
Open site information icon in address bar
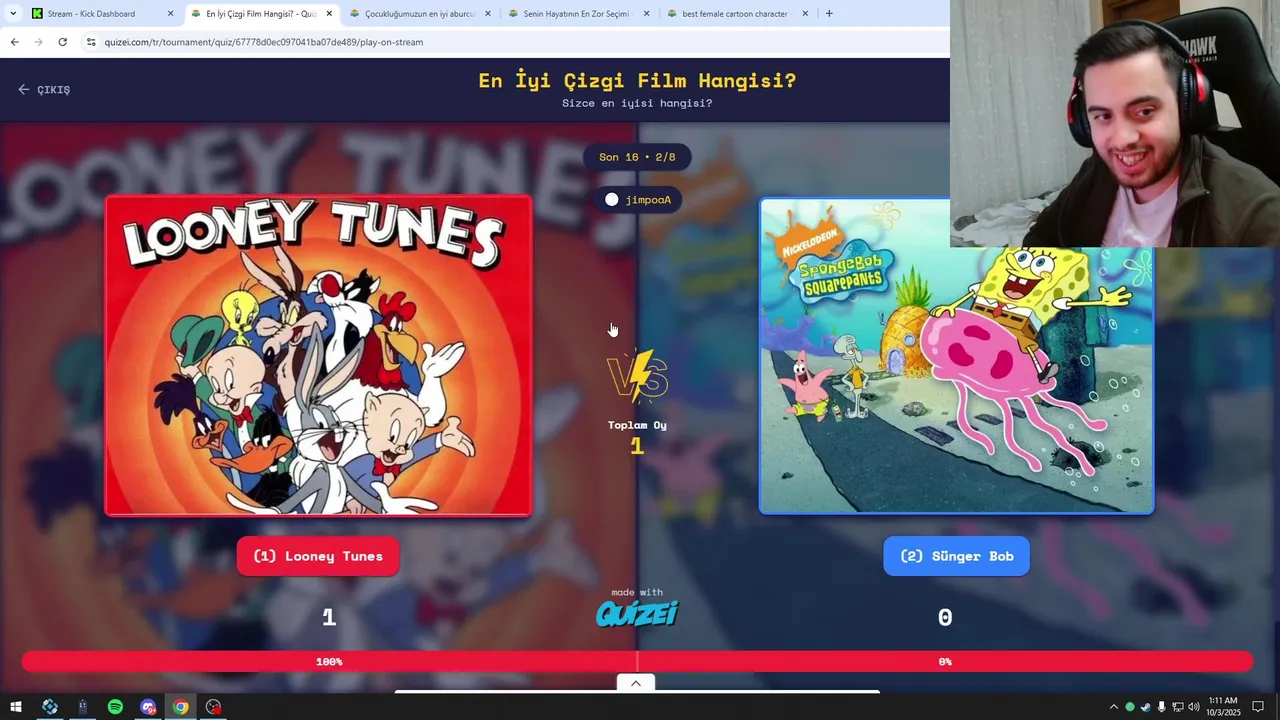(x=91, y=42)
